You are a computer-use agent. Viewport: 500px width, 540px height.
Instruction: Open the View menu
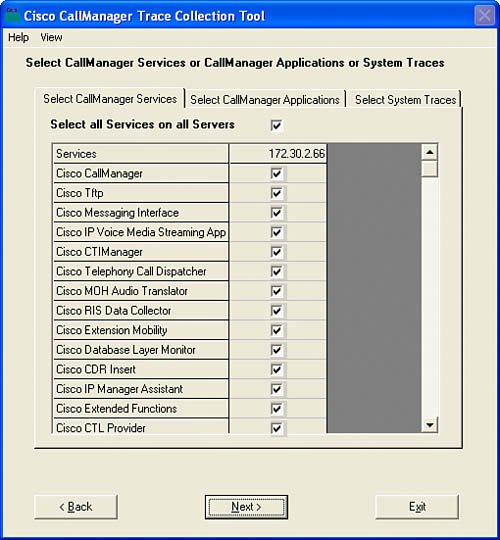(x=51, y=37)
